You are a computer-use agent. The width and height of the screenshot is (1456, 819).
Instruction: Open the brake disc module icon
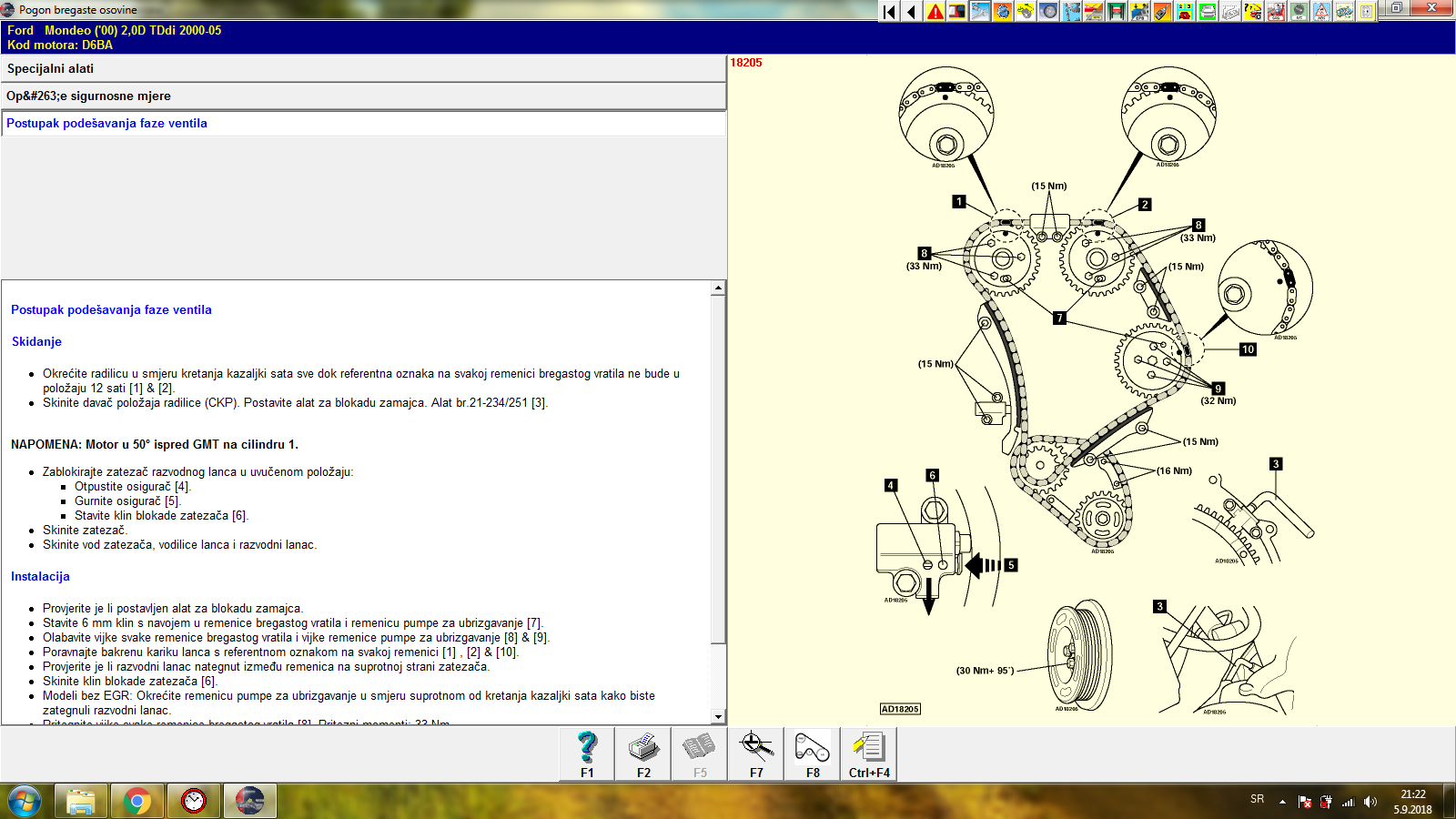click(x=1003, y=12)
